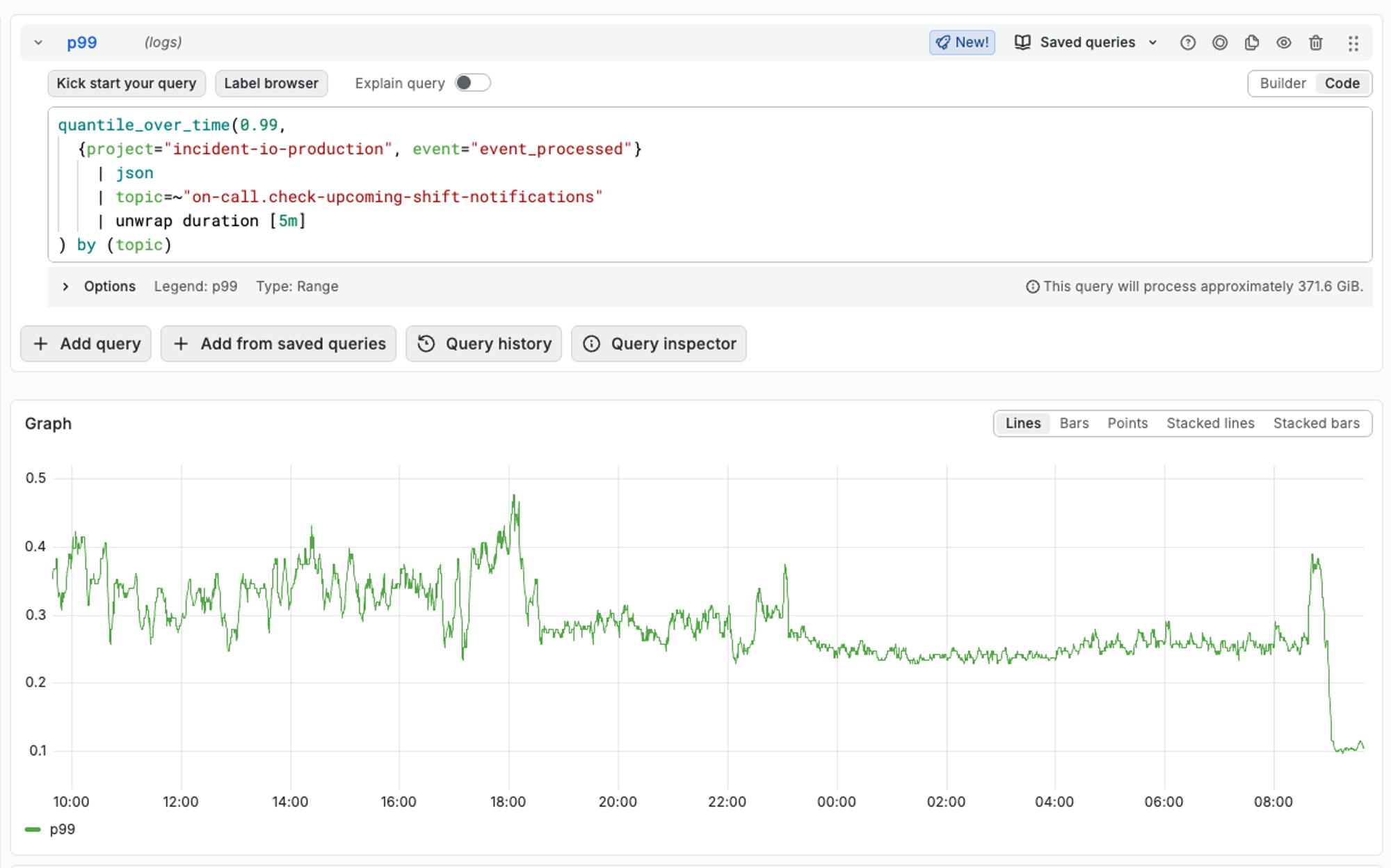Image resolution: width=1391 pixels, height=868 pixels.
Task: Click the Add query button
Action: pyautogui.click(x=86, y=344)
